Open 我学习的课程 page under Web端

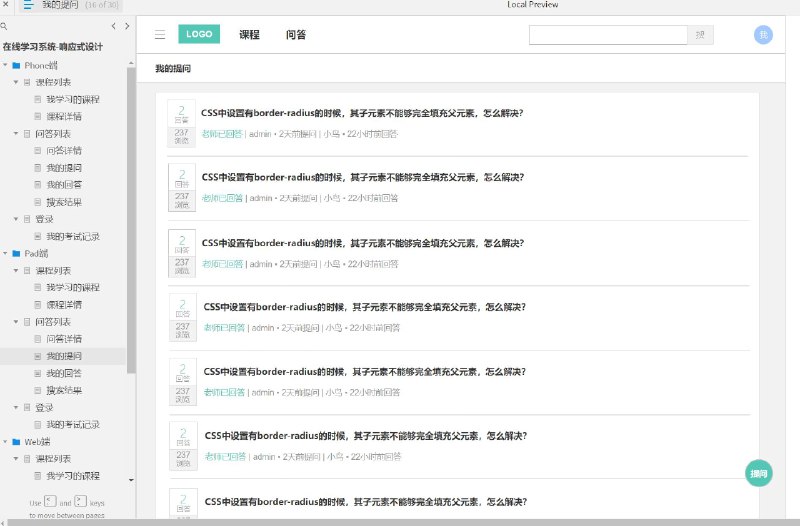pos(73,476)
